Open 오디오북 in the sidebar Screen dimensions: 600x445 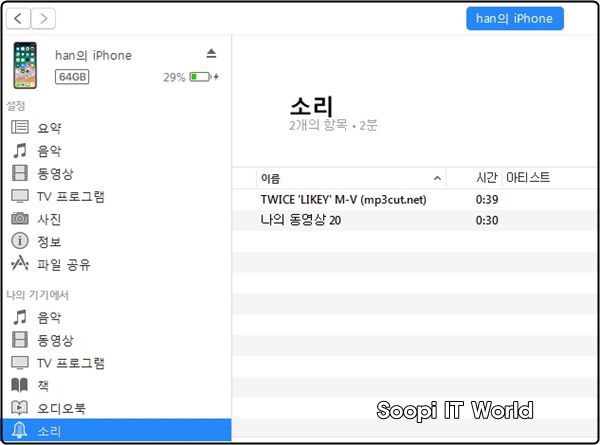[x=61, y=409]
